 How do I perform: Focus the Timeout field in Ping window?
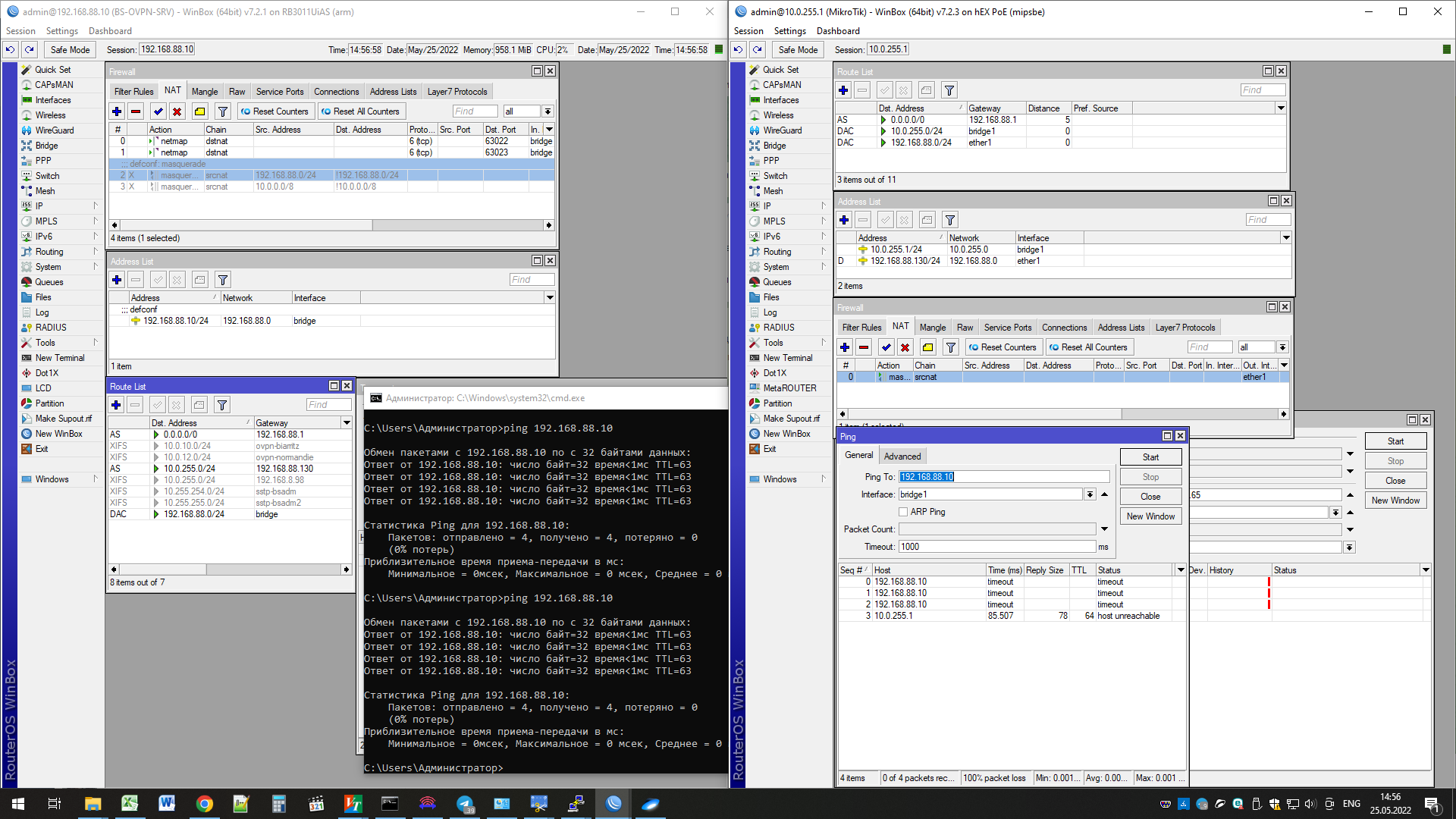(x=996, y=547)
